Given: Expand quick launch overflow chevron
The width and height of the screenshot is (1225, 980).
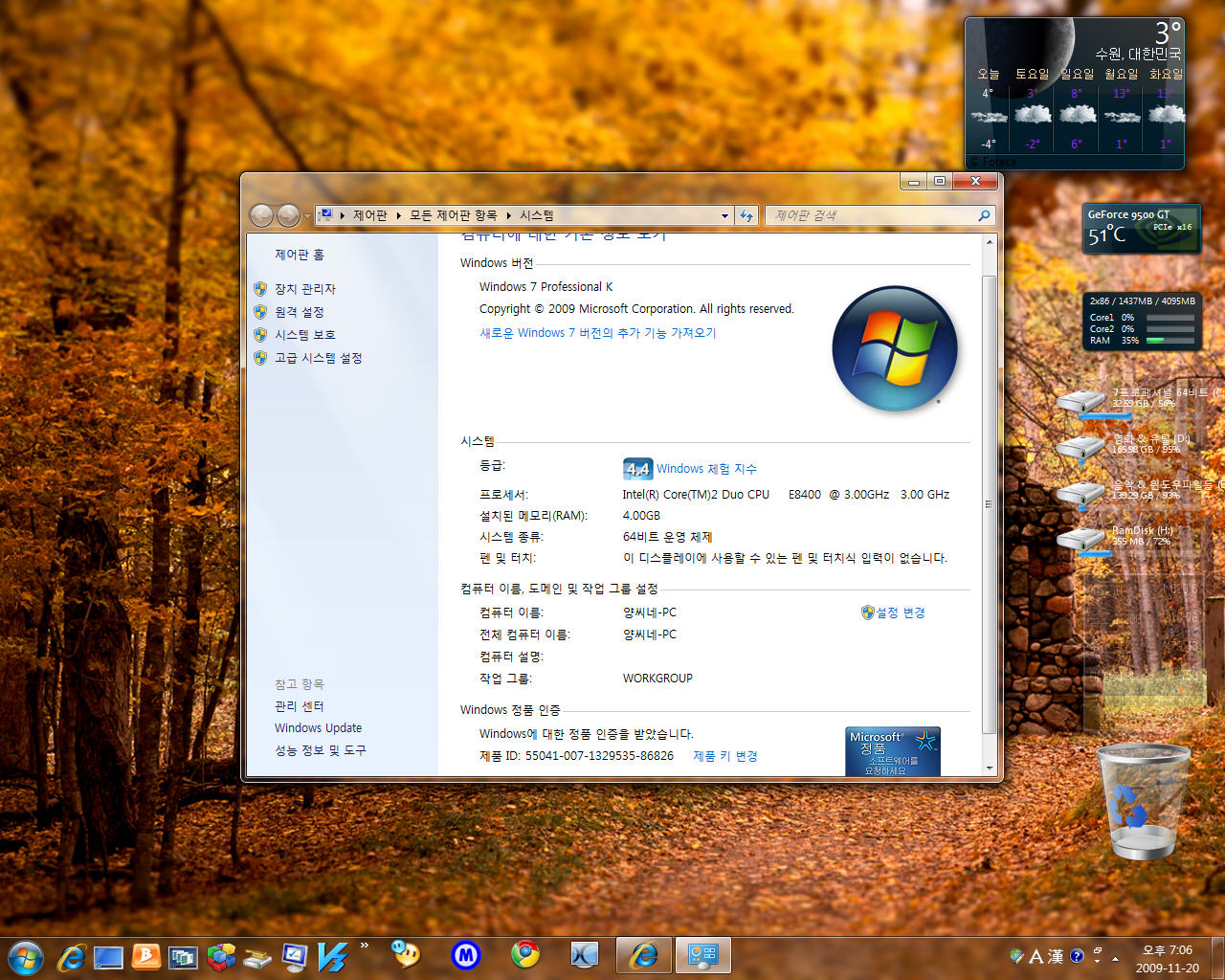Looking at the screenshot, I should tap(365, 946).
